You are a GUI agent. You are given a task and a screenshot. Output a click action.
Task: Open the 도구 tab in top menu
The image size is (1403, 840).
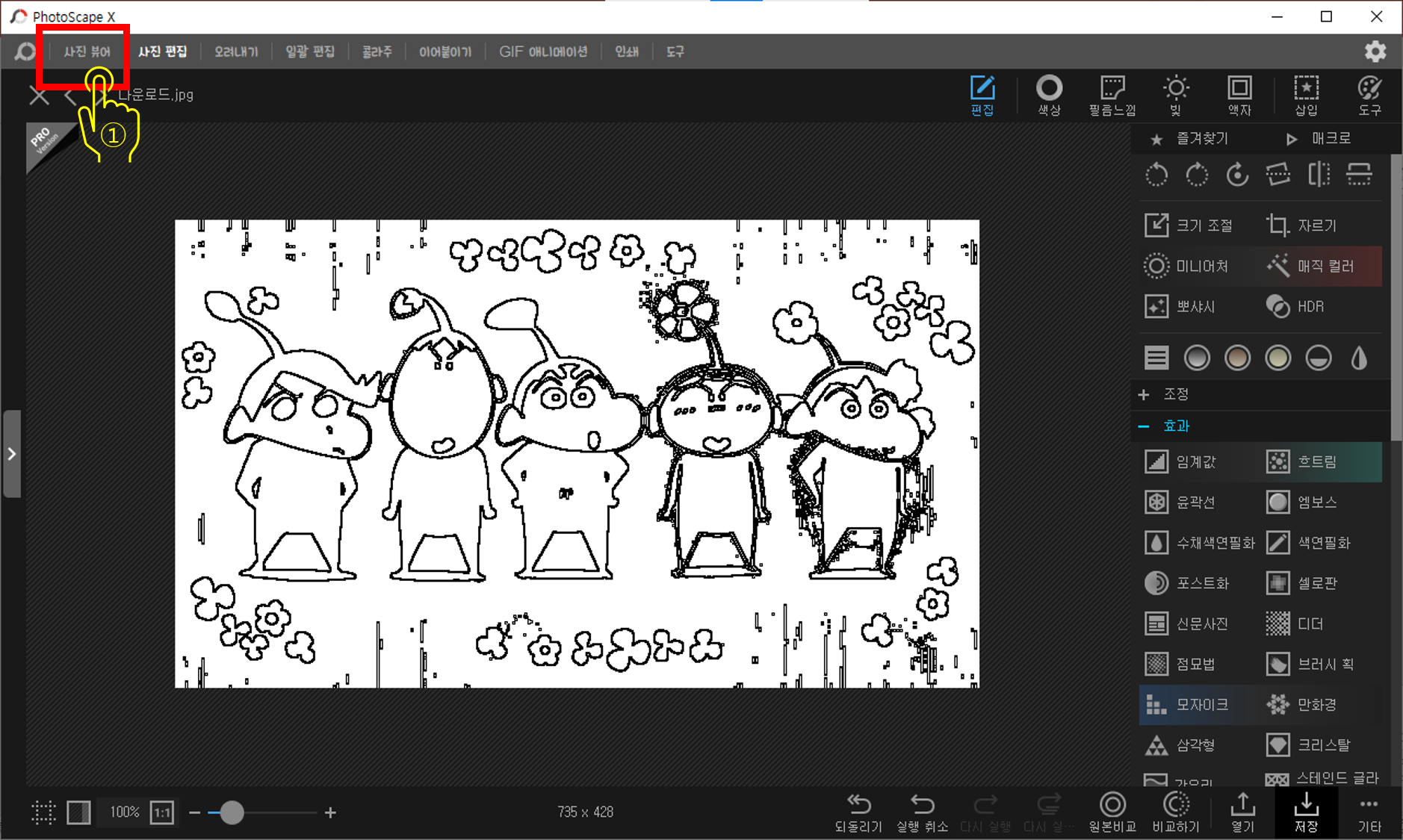675,52
